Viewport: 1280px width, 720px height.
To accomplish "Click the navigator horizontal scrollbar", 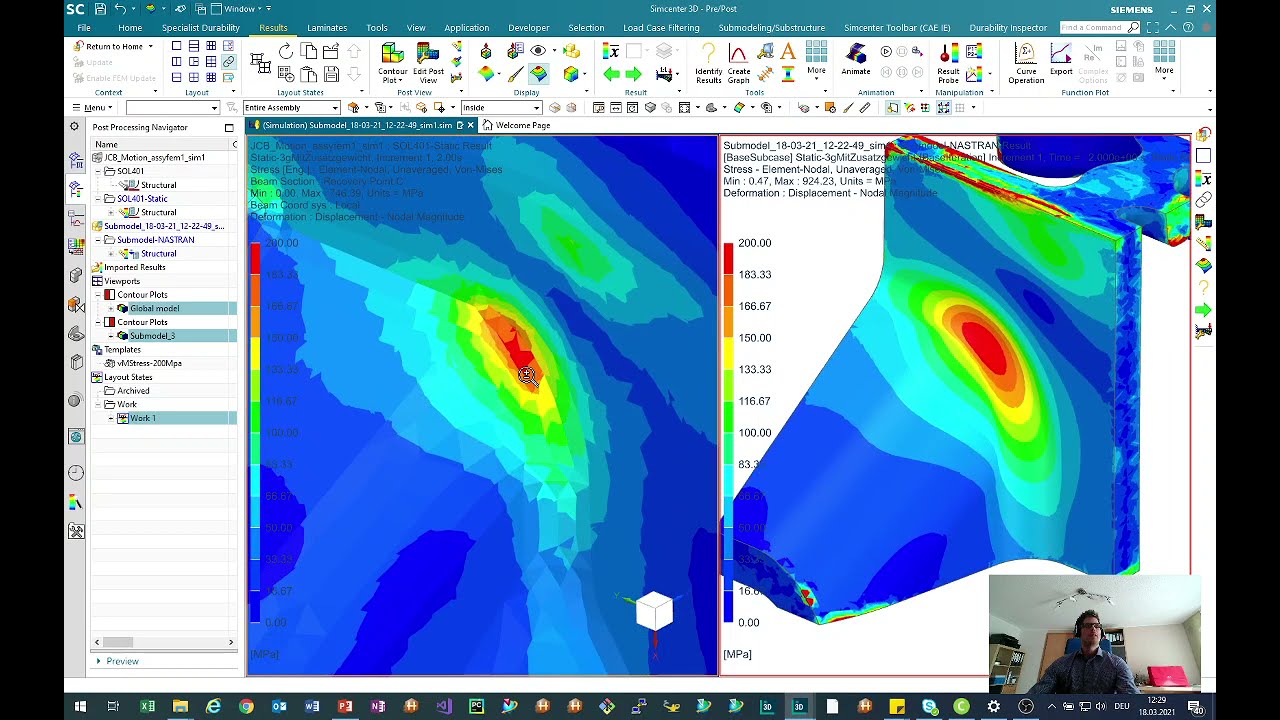I will tap(164, 642).
